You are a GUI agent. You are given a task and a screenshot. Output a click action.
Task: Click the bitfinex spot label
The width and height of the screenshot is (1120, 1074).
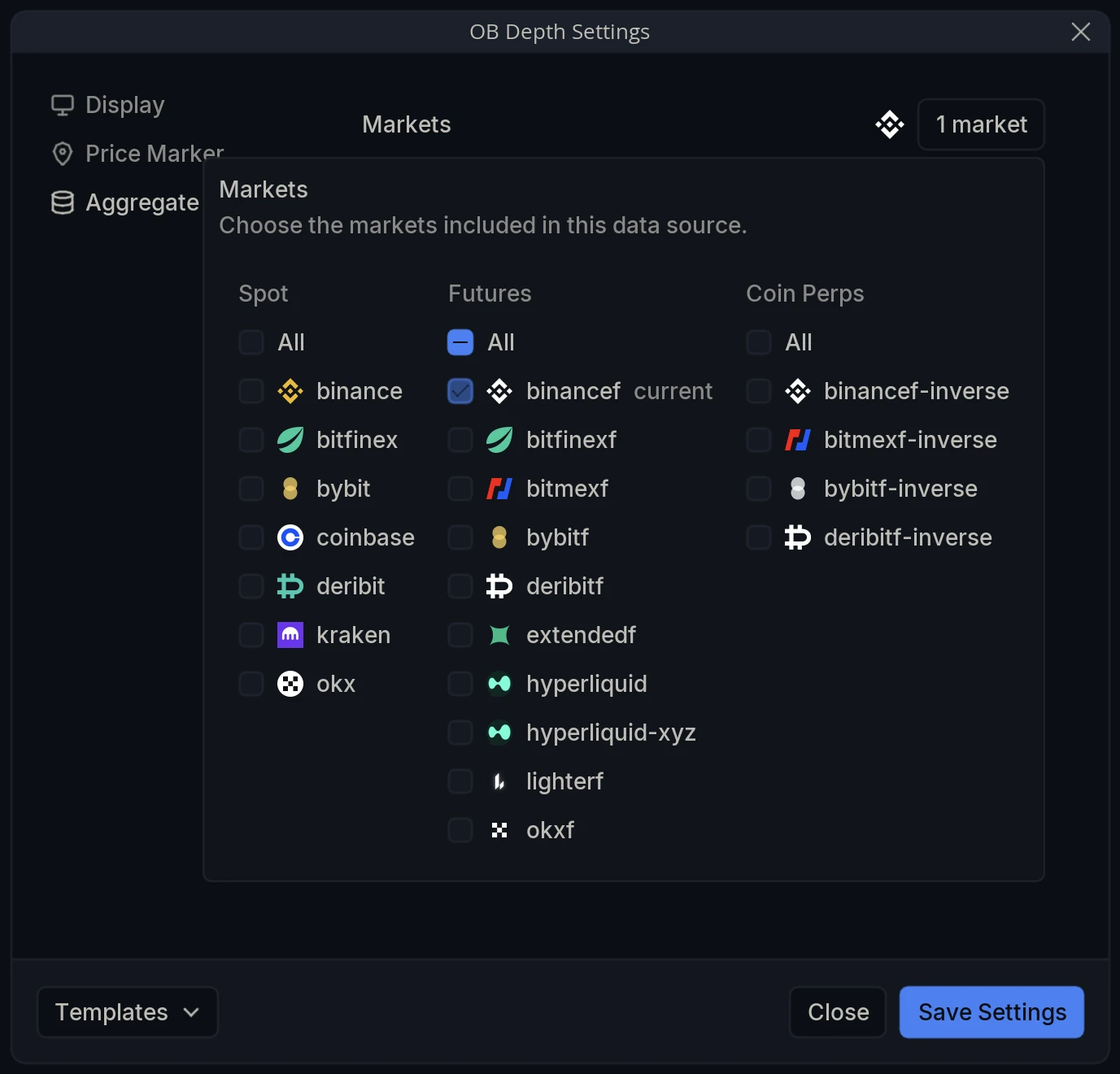click(357, 440)
